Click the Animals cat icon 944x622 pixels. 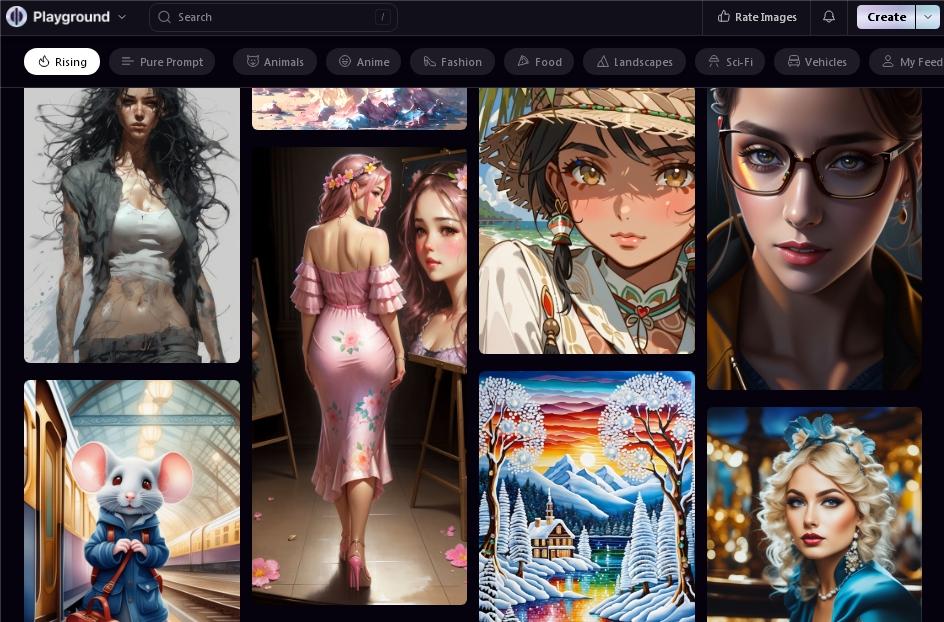point(253,62)
